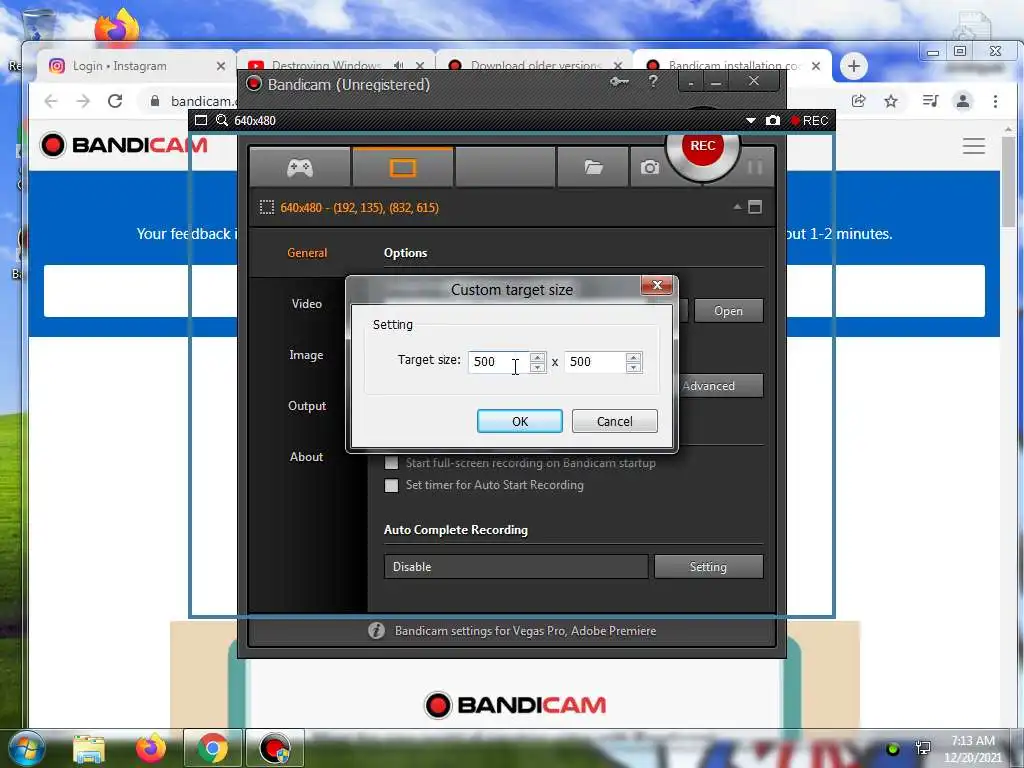The image size is (1024, 768).
Task: Select the game recording mode gamepad icon
Action: (300, 168)
